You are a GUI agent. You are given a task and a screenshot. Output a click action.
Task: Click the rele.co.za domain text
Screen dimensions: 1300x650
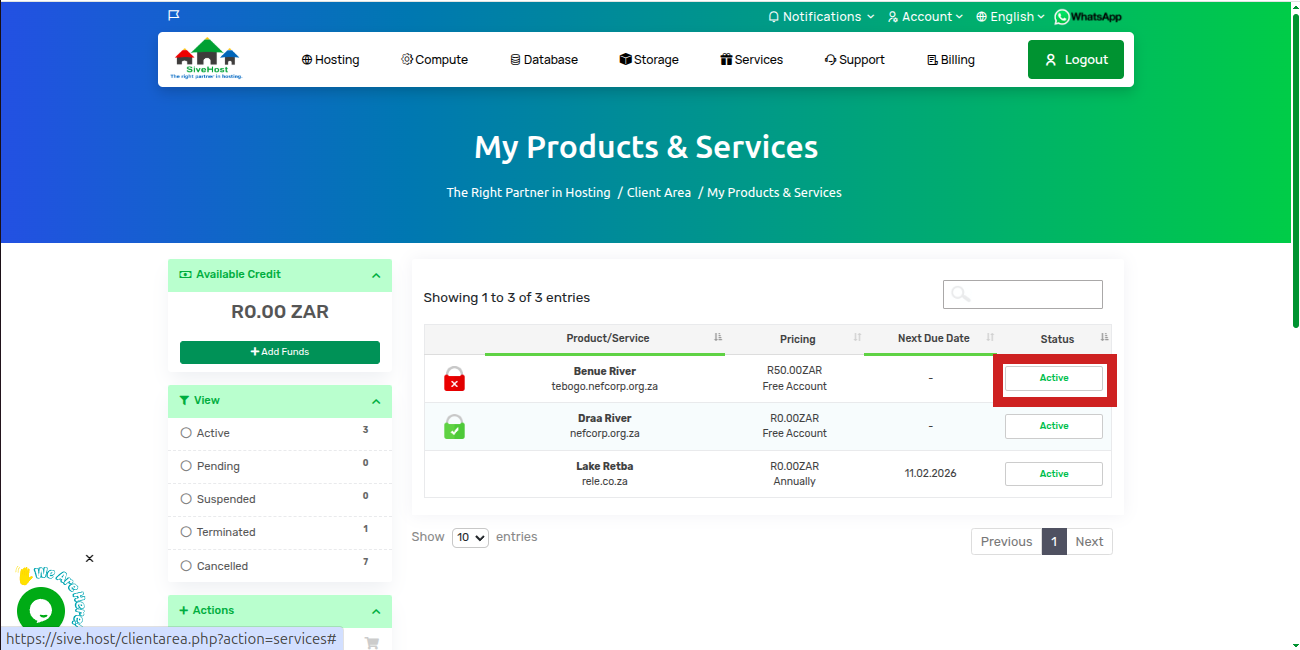pos(605,481)
